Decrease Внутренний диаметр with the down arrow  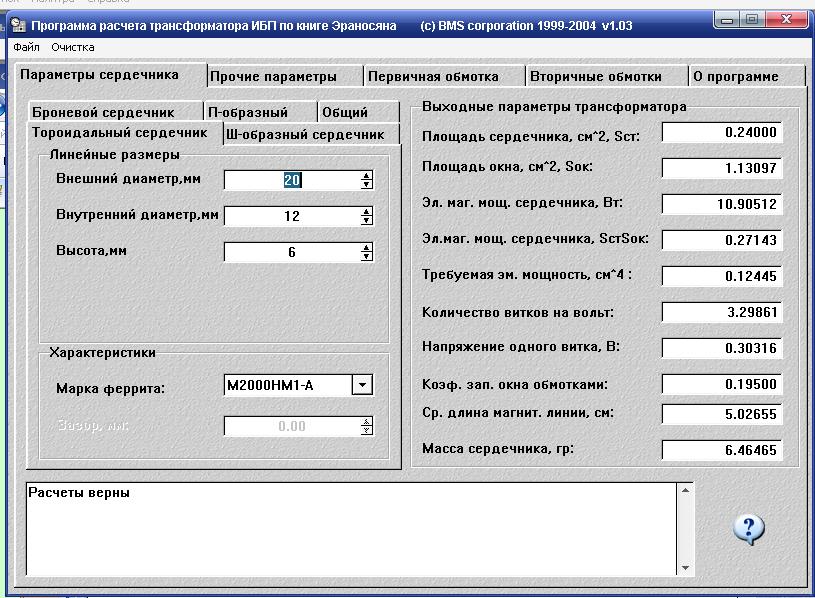click(x=367, y=220)
